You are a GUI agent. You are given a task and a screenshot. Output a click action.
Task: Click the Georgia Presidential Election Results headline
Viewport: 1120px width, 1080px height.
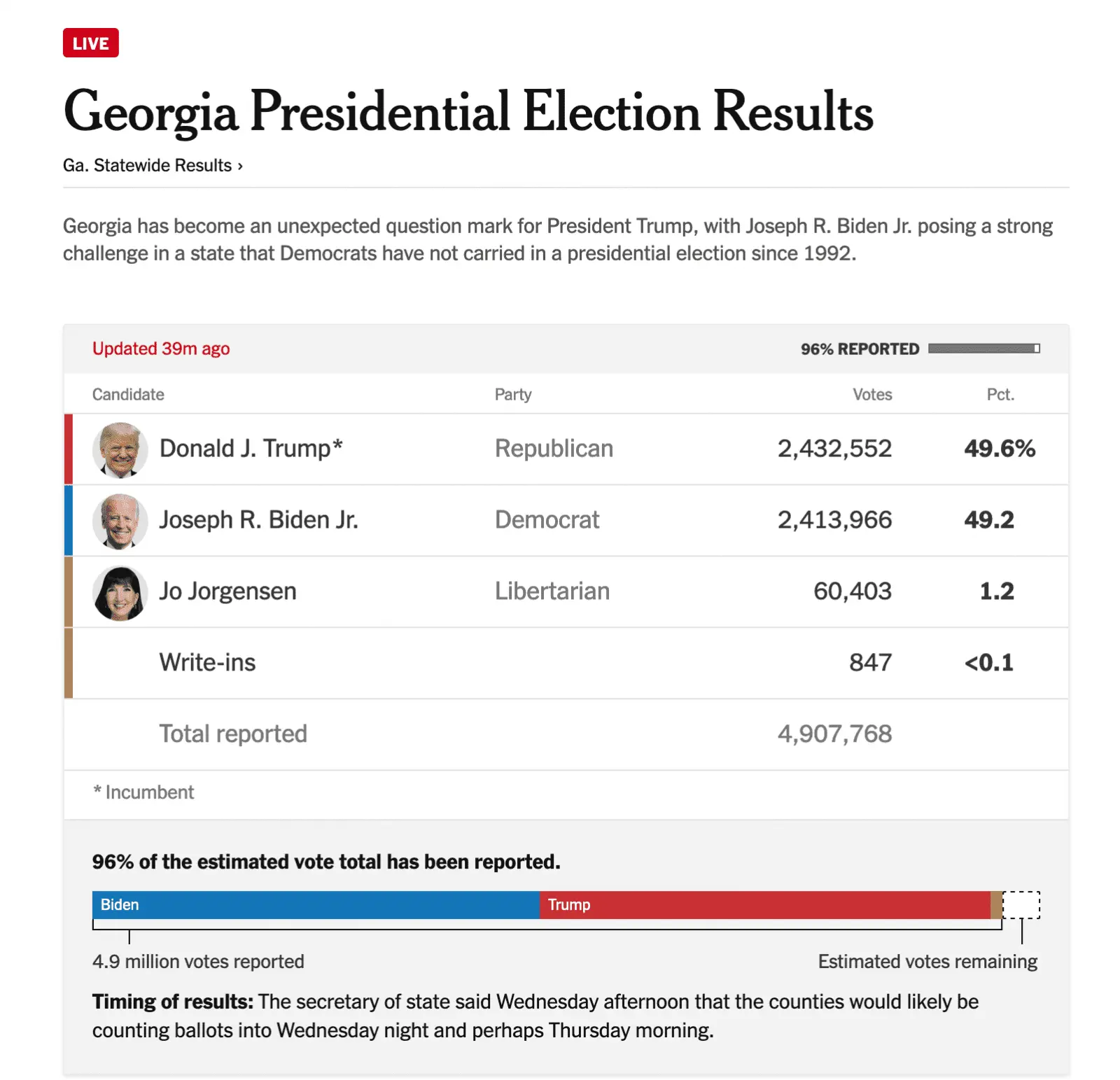[x=469, y=112]
